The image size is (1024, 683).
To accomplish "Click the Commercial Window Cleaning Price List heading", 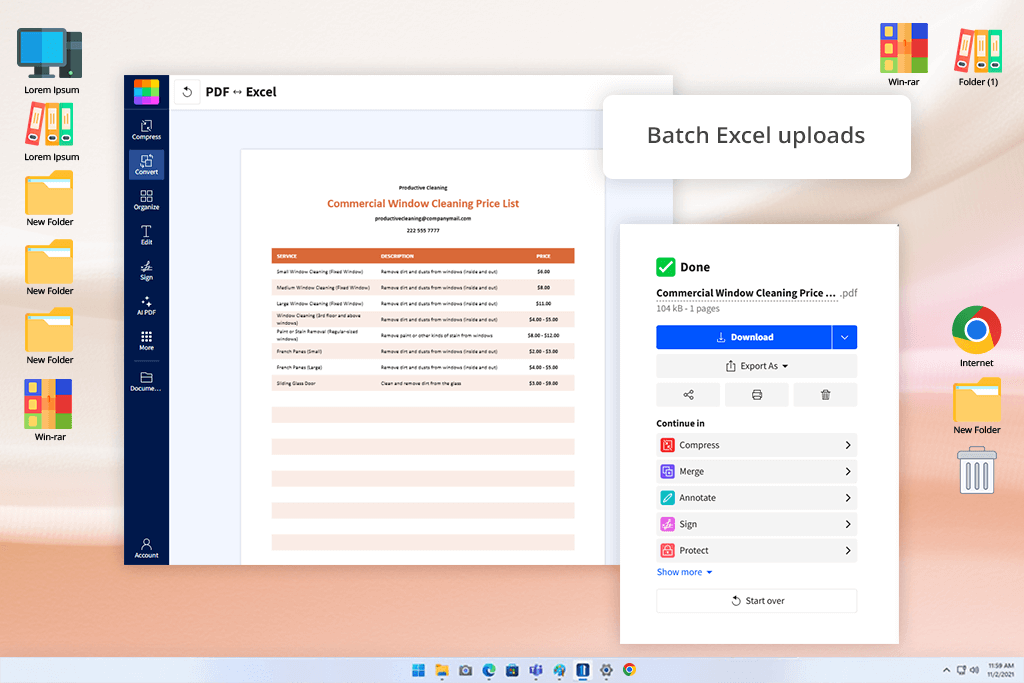I will coord(423,204).
